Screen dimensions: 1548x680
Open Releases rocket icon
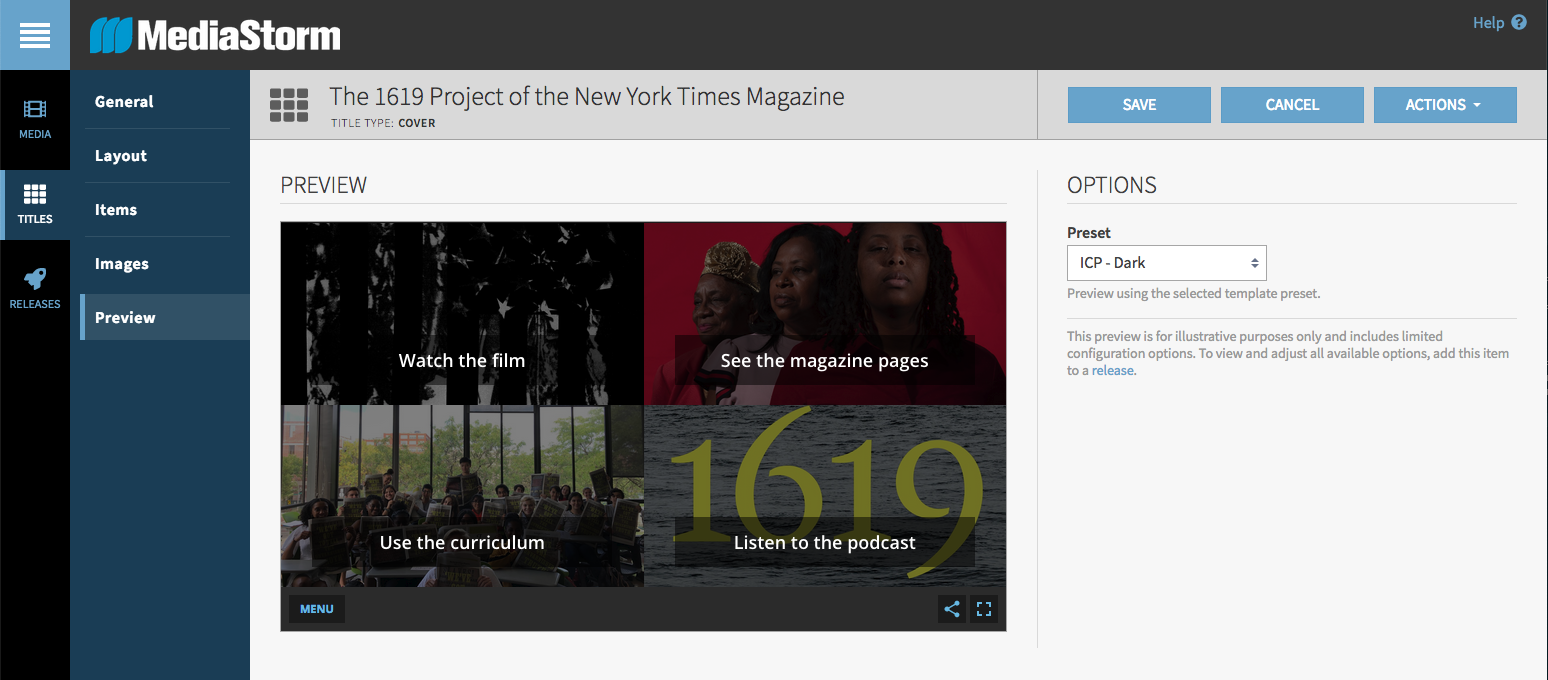pyautogui.click(x=35, y=280)
